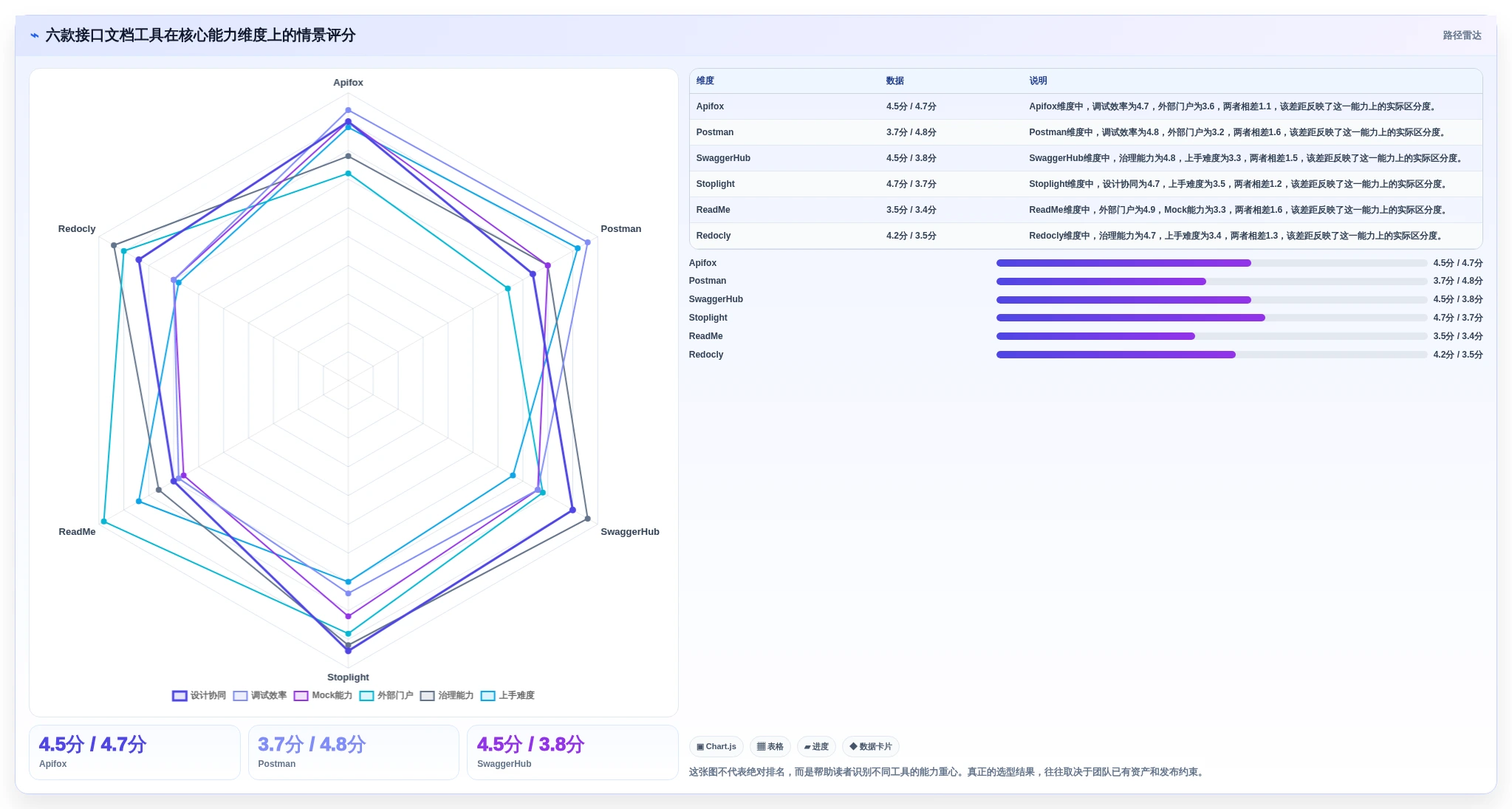Viewport: 1512px width, 809px height.
Task: Click the 进度 tag chip
Action: 816,746
